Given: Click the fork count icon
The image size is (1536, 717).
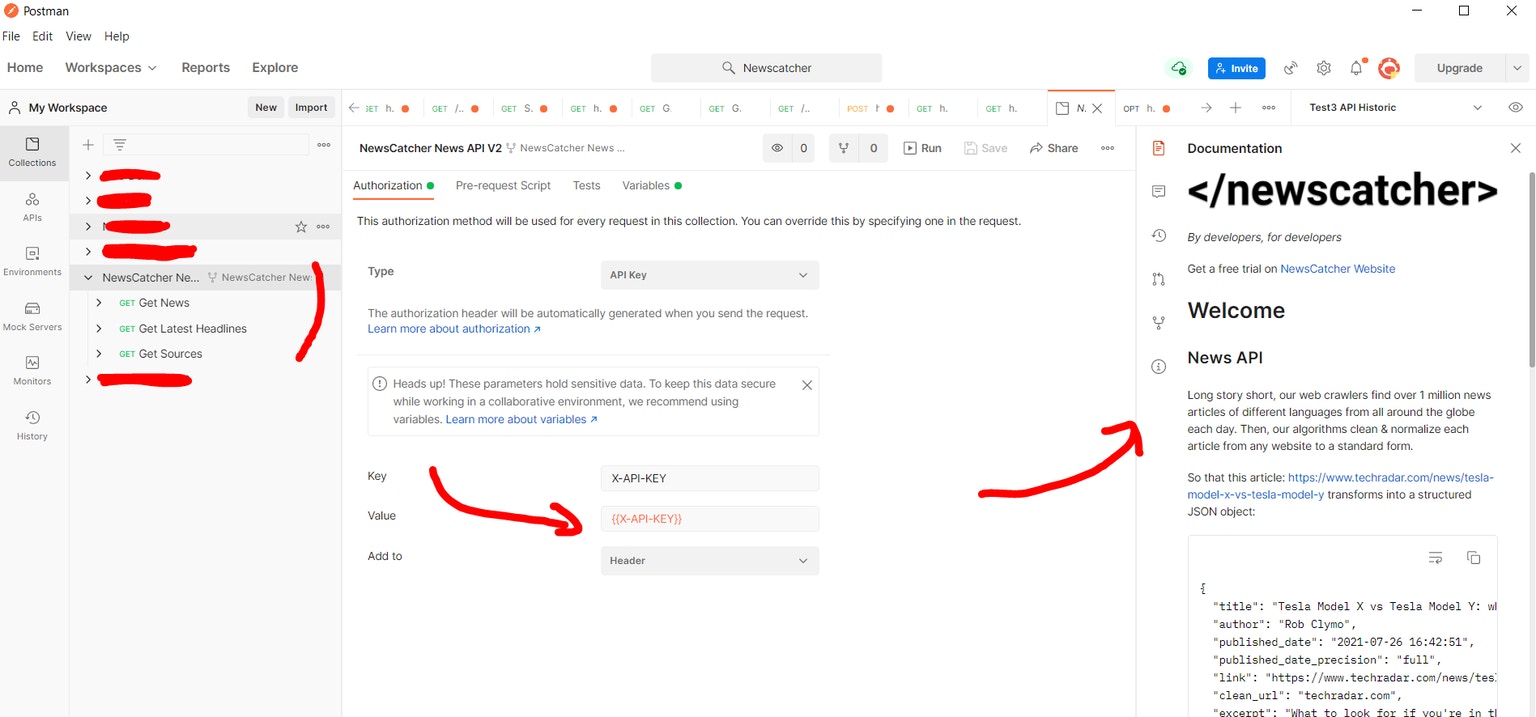Looking at the screenshot, I should click(843, 148).
